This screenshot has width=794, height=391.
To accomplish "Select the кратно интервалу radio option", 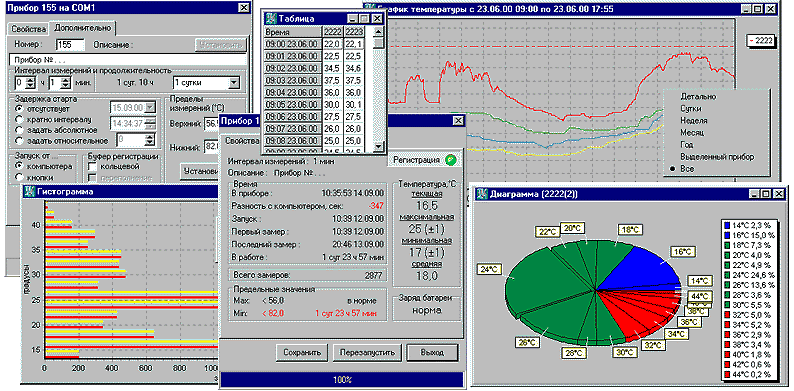I will (x=20, y=120).
